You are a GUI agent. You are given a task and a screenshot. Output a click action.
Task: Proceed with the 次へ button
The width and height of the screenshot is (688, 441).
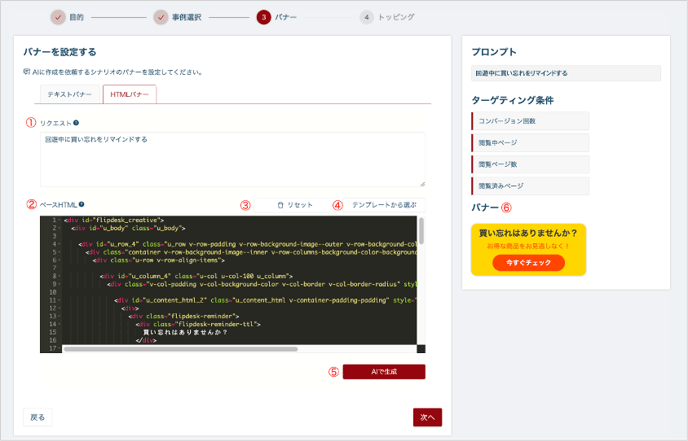(x=427, y=417)
